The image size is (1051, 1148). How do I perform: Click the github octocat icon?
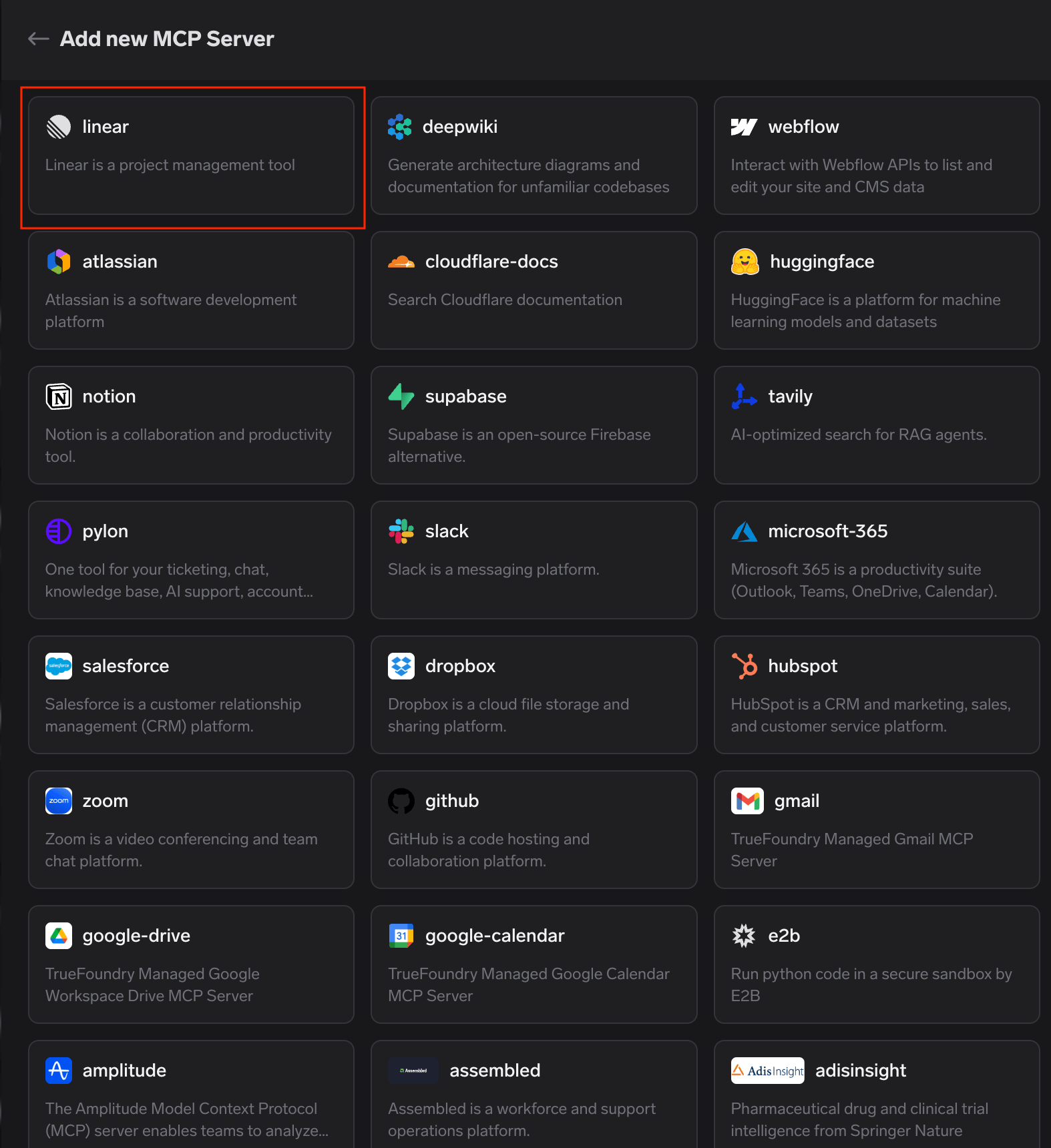pyautogui.click(x=401, y=801)
